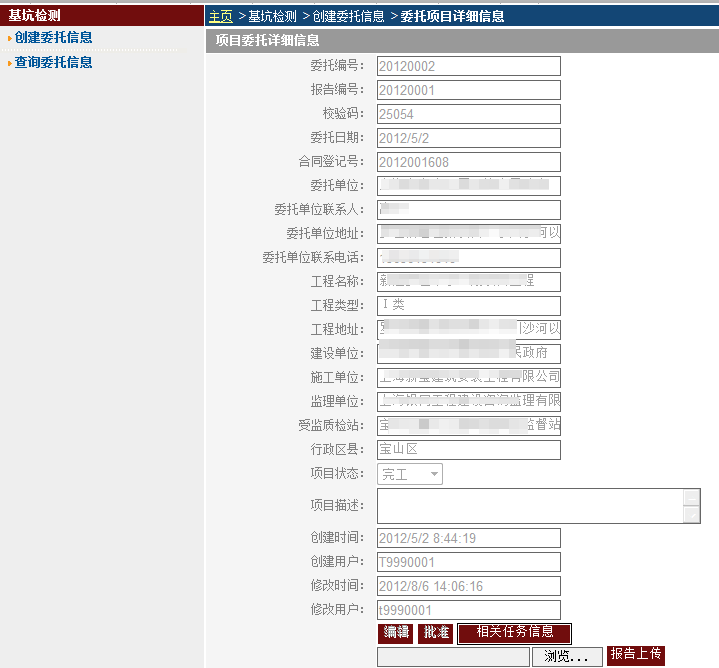Viewport: 719px width, 668px height.
Task: Select the 报告编号 input field
Action: point(468,90)
